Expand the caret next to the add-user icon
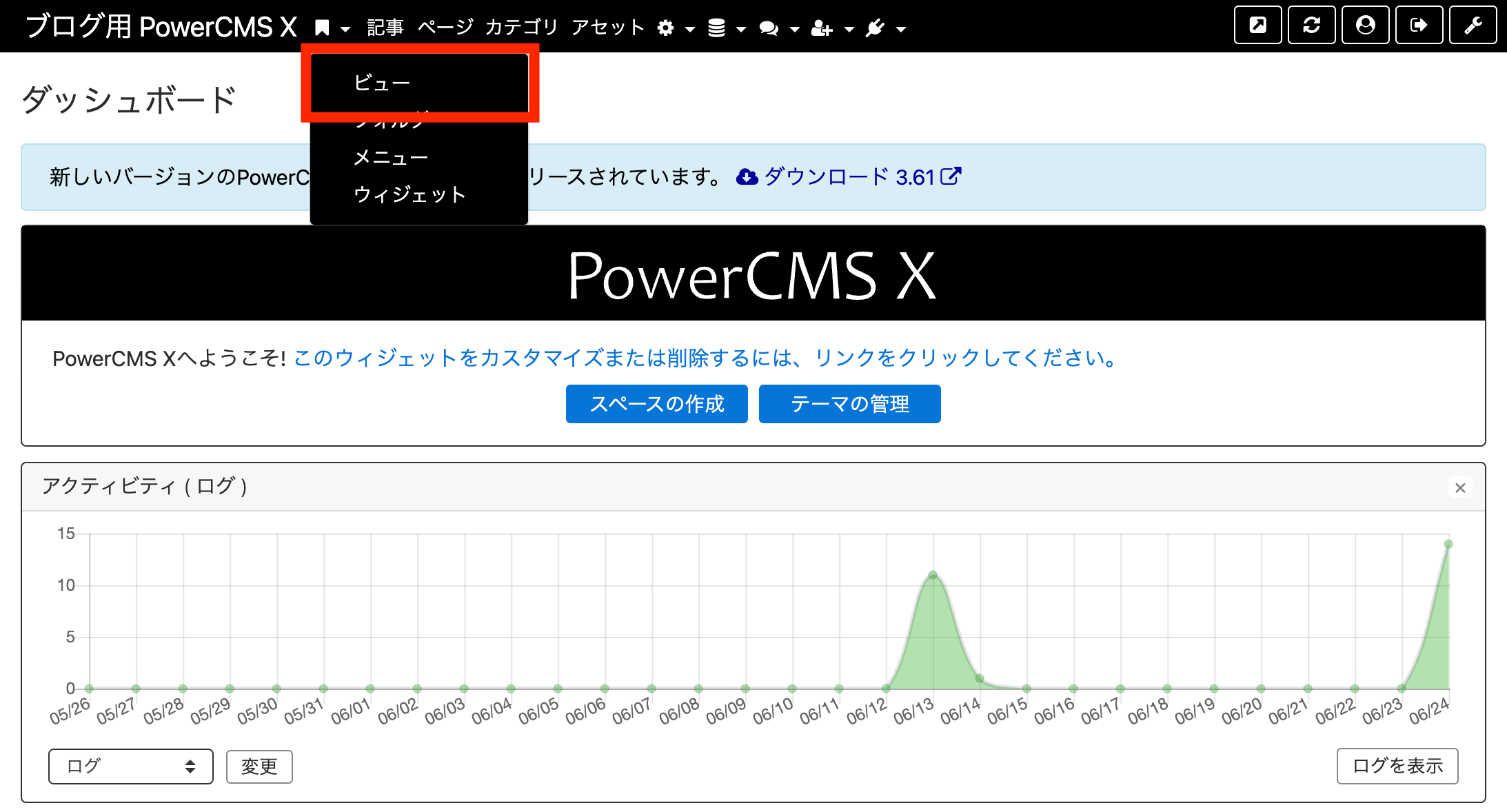This screenshot has width=1507, height=812. (x=849, y=29)
